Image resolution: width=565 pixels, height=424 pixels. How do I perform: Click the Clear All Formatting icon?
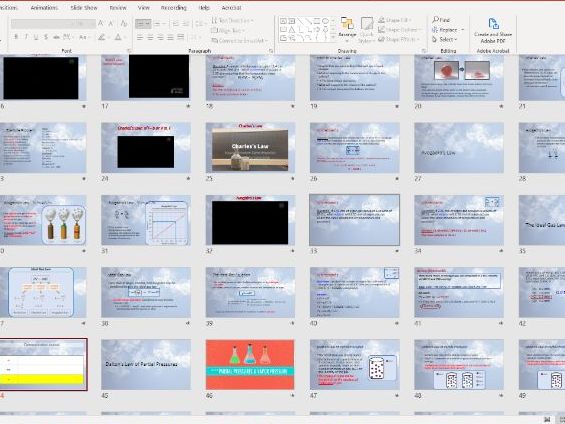pos(124,24)
